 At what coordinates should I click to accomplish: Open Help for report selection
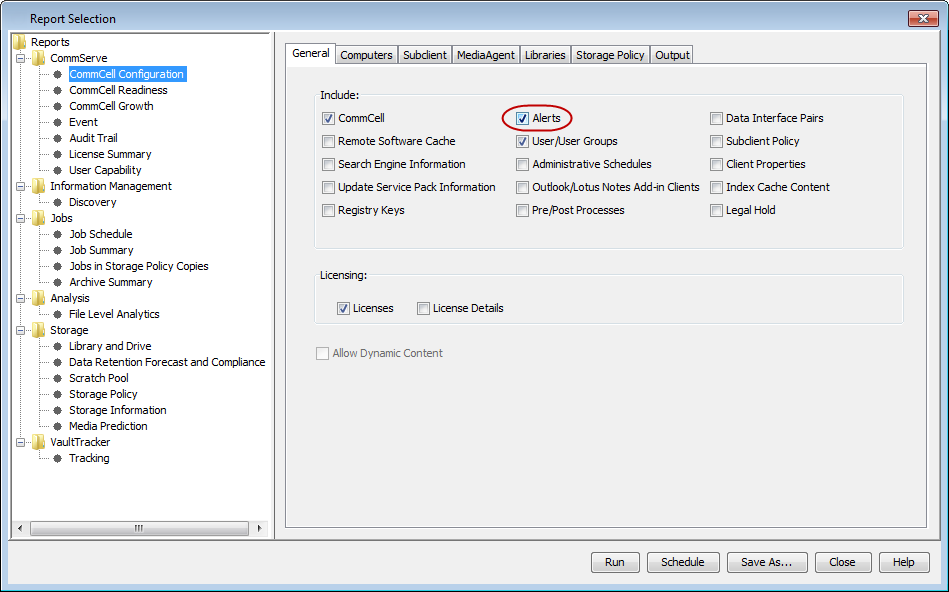904,562
